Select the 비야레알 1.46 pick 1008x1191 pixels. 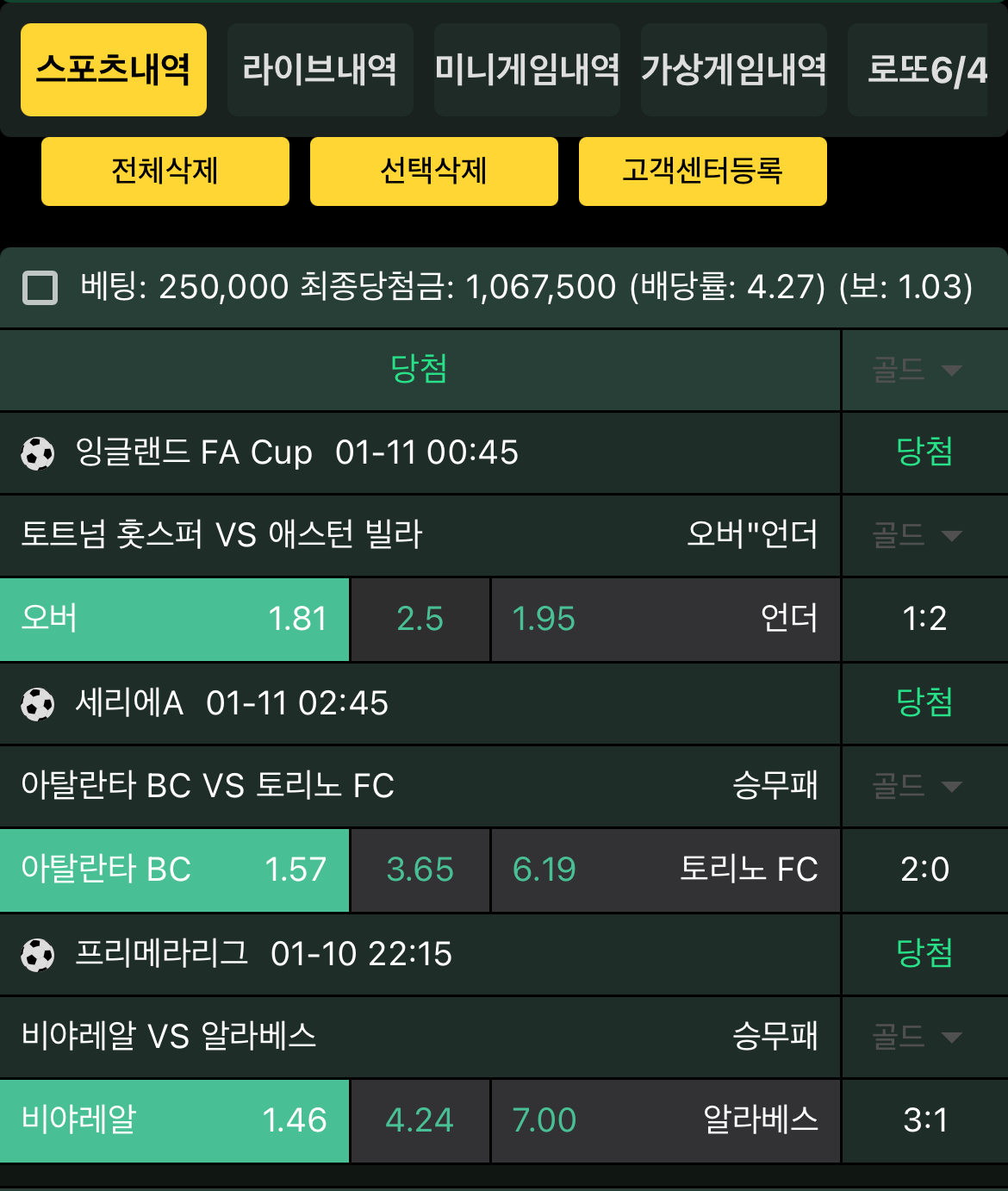coord(174,1121)
